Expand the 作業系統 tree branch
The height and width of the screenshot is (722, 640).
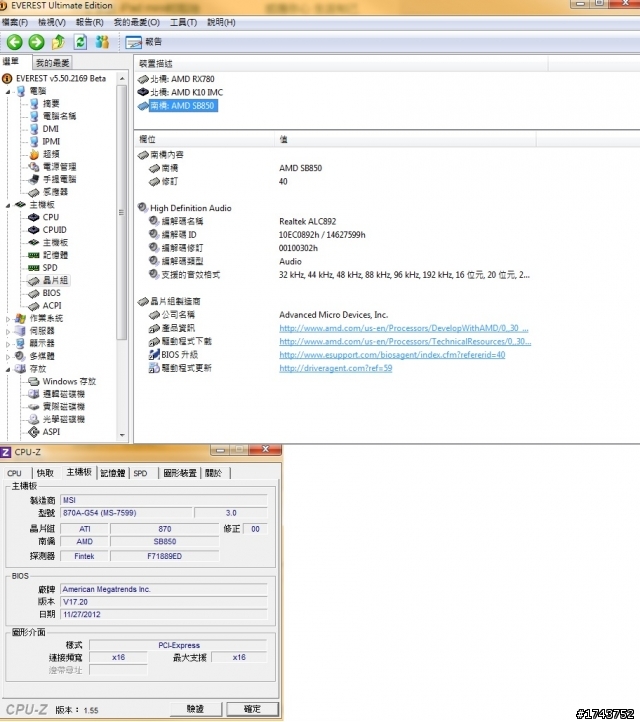[x=8, y=319]
